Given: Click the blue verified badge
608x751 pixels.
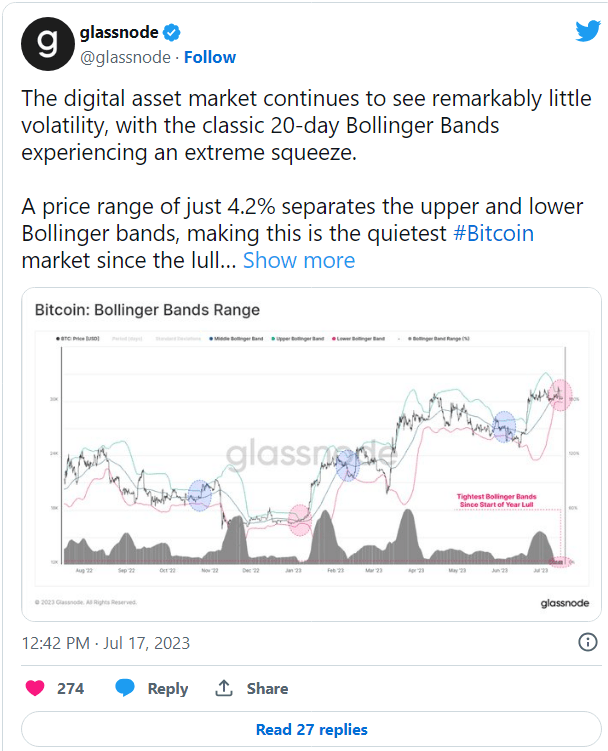Looking at the screenshot, I should (x=172, y=33).
